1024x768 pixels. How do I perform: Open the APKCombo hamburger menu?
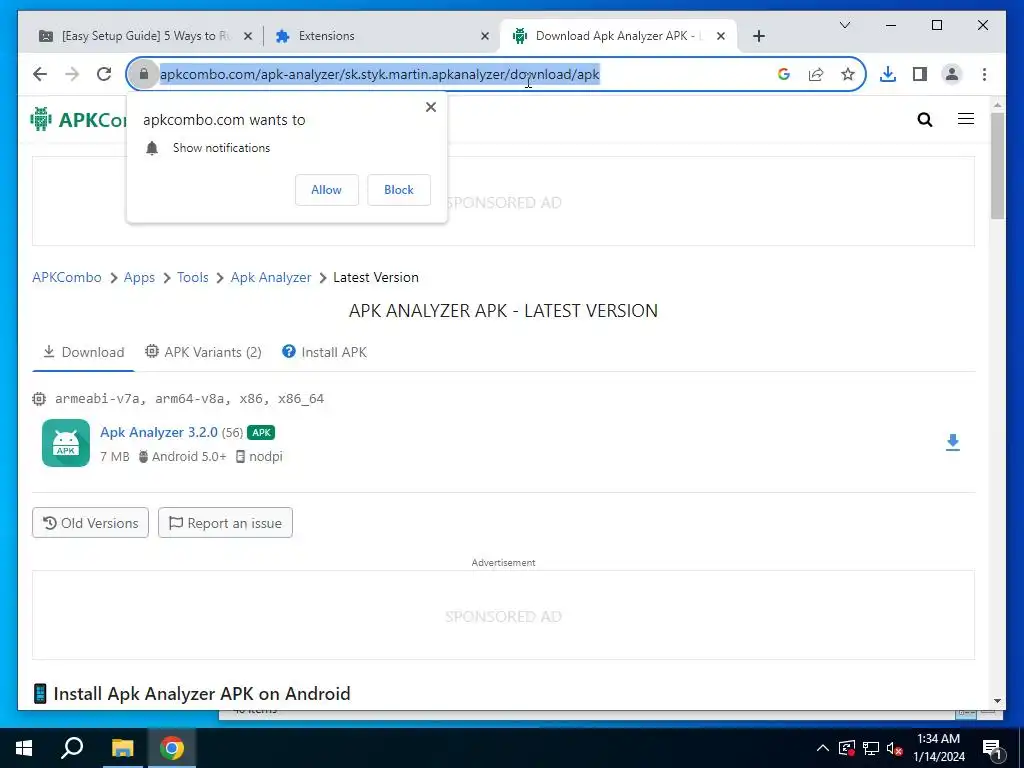click(966, 119)
